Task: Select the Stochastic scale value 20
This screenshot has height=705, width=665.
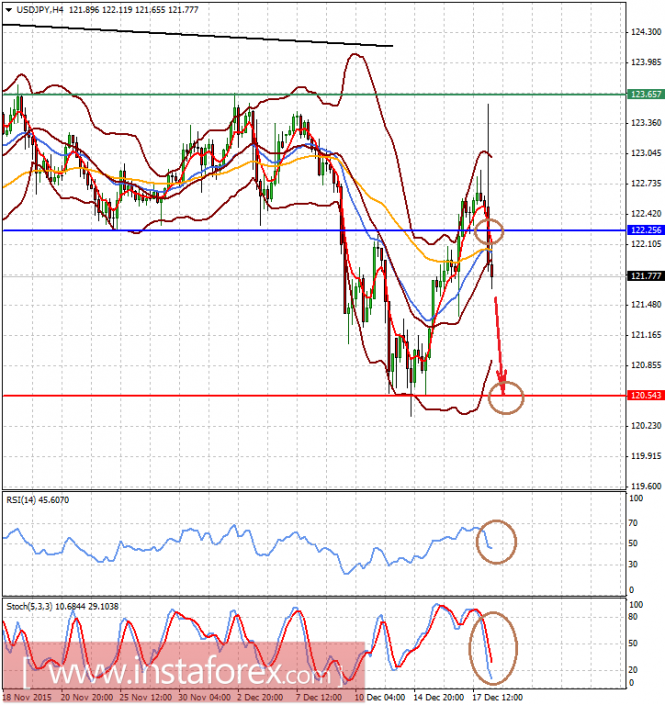Action: (x=633, y=670)
